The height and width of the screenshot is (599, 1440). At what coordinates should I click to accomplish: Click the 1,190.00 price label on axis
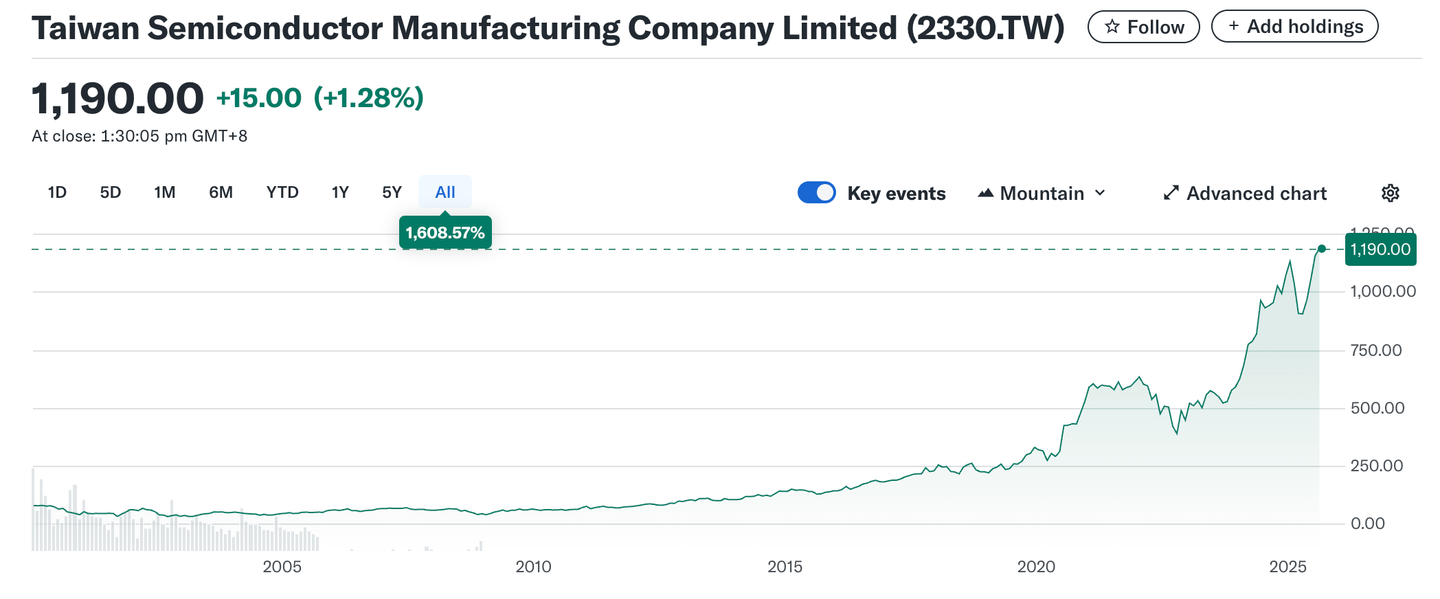pos(1381,249)
